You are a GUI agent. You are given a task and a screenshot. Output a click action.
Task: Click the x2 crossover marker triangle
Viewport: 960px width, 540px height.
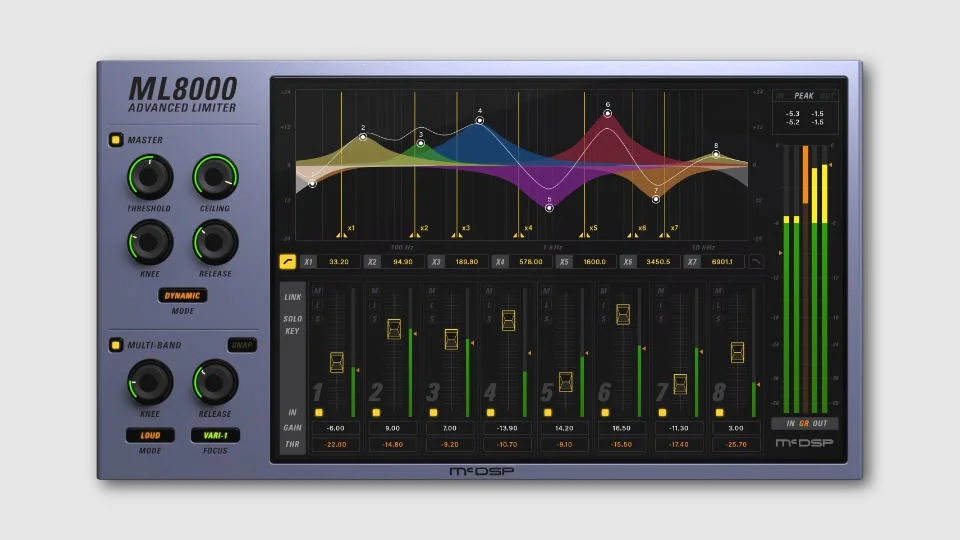[414, 235]
